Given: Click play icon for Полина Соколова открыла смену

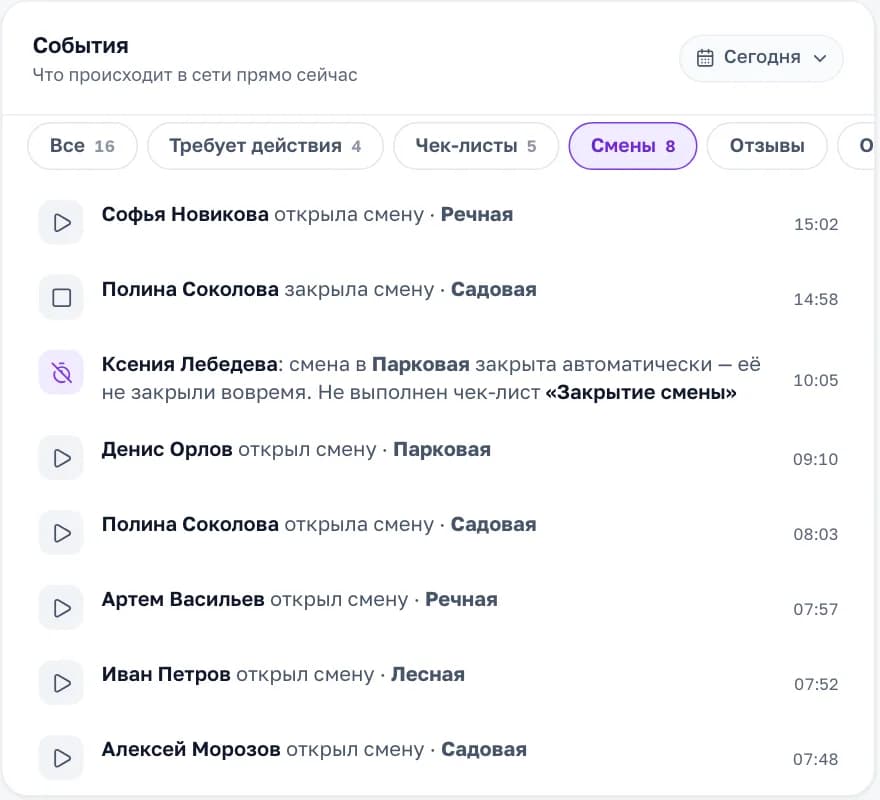Looking at the screenshot, I should pyautogui.click(x=62, y=533).
